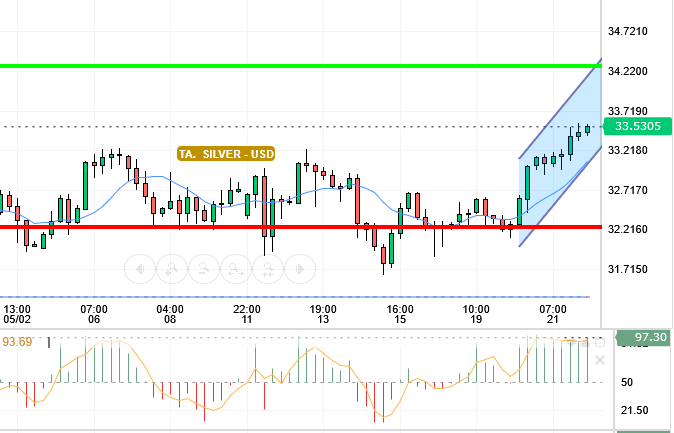
Task: Click the 50 level label on indicator axis
Action: tap(627, 382)
